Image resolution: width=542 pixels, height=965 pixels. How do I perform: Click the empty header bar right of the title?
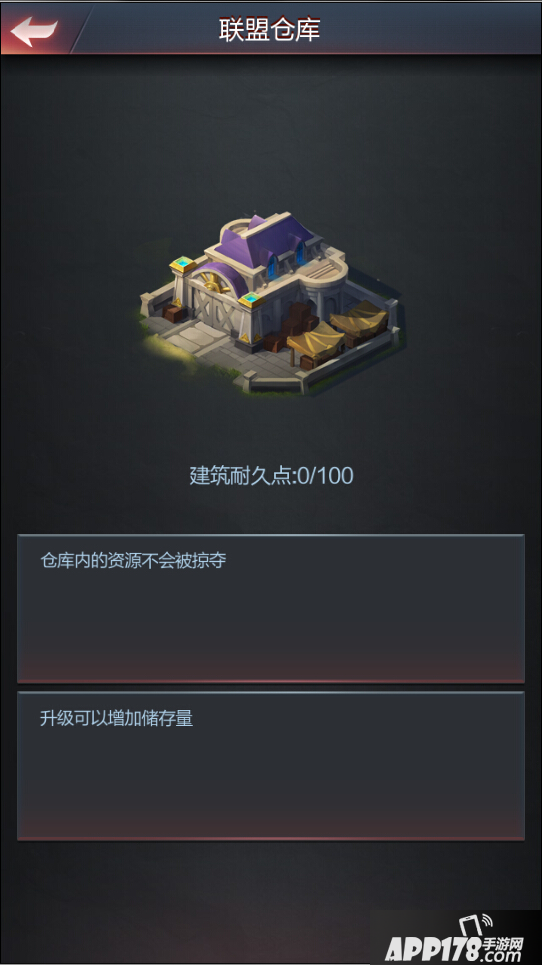431,30
